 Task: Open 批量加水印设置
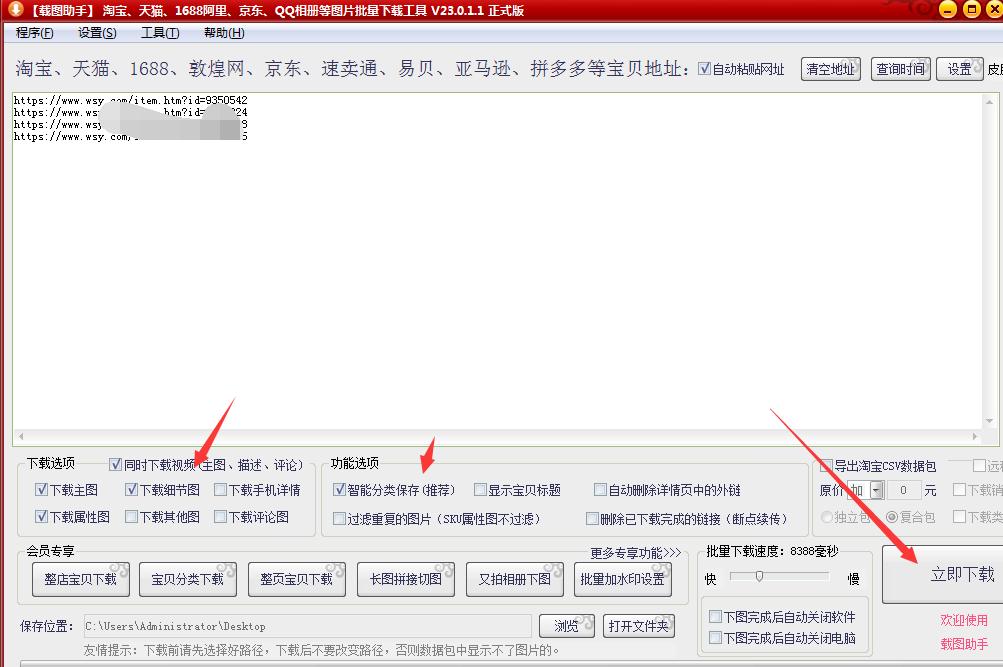(x=622, y=578)
